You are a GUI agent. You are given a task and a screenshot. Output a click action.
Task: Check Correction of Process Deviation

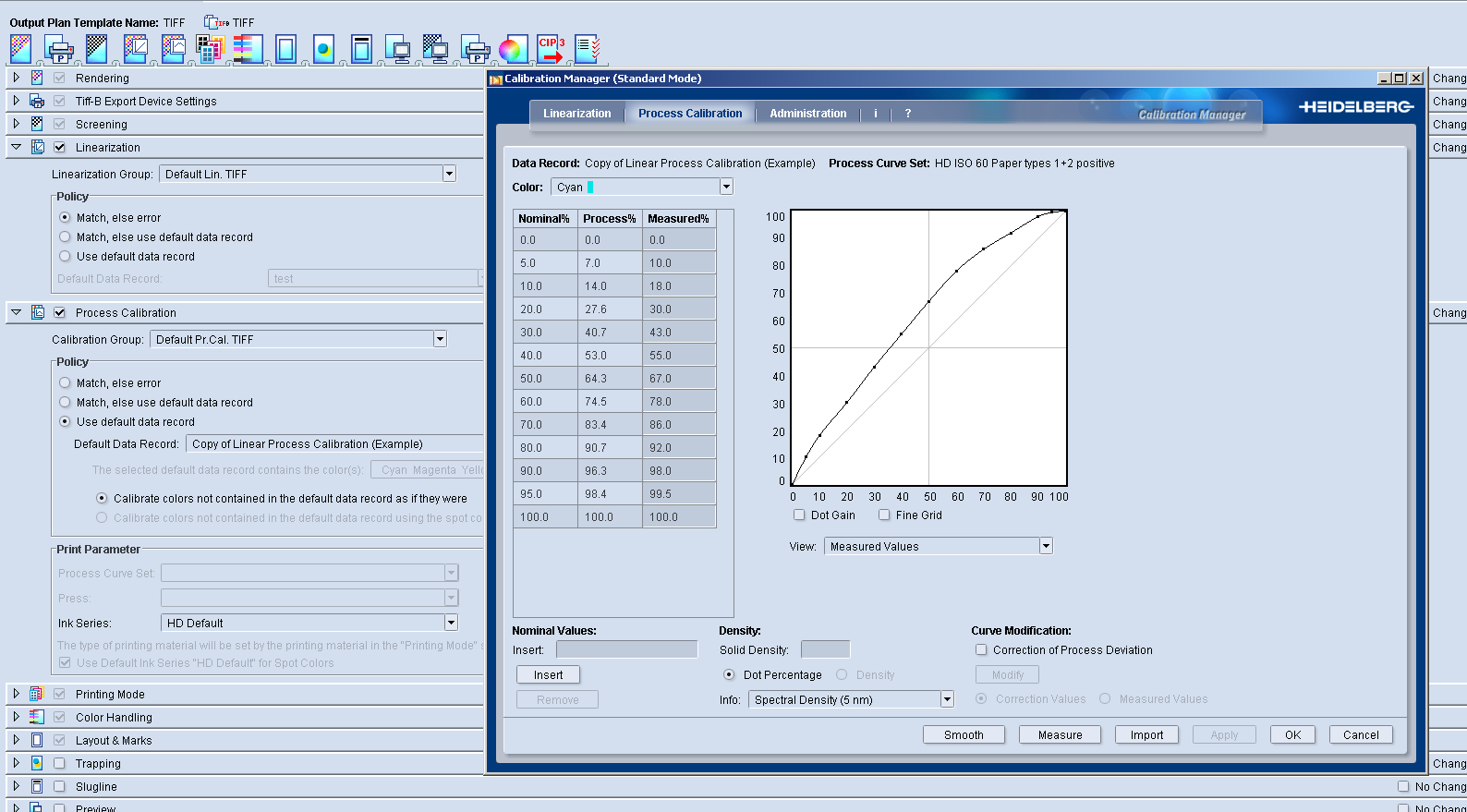click(x=981, y=650)
